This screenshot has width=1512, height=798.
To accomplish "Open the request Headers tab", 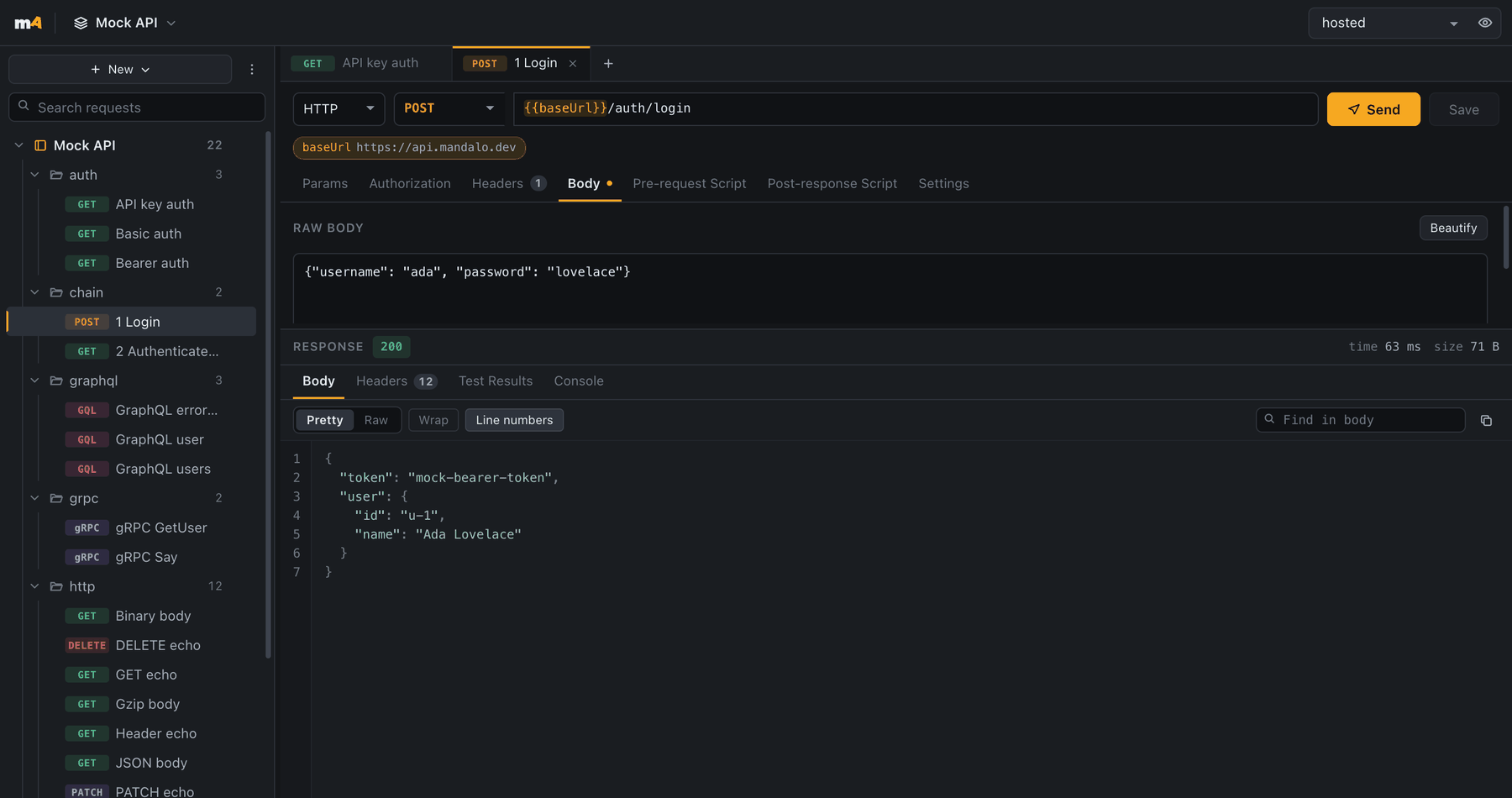I will point(509,183).
